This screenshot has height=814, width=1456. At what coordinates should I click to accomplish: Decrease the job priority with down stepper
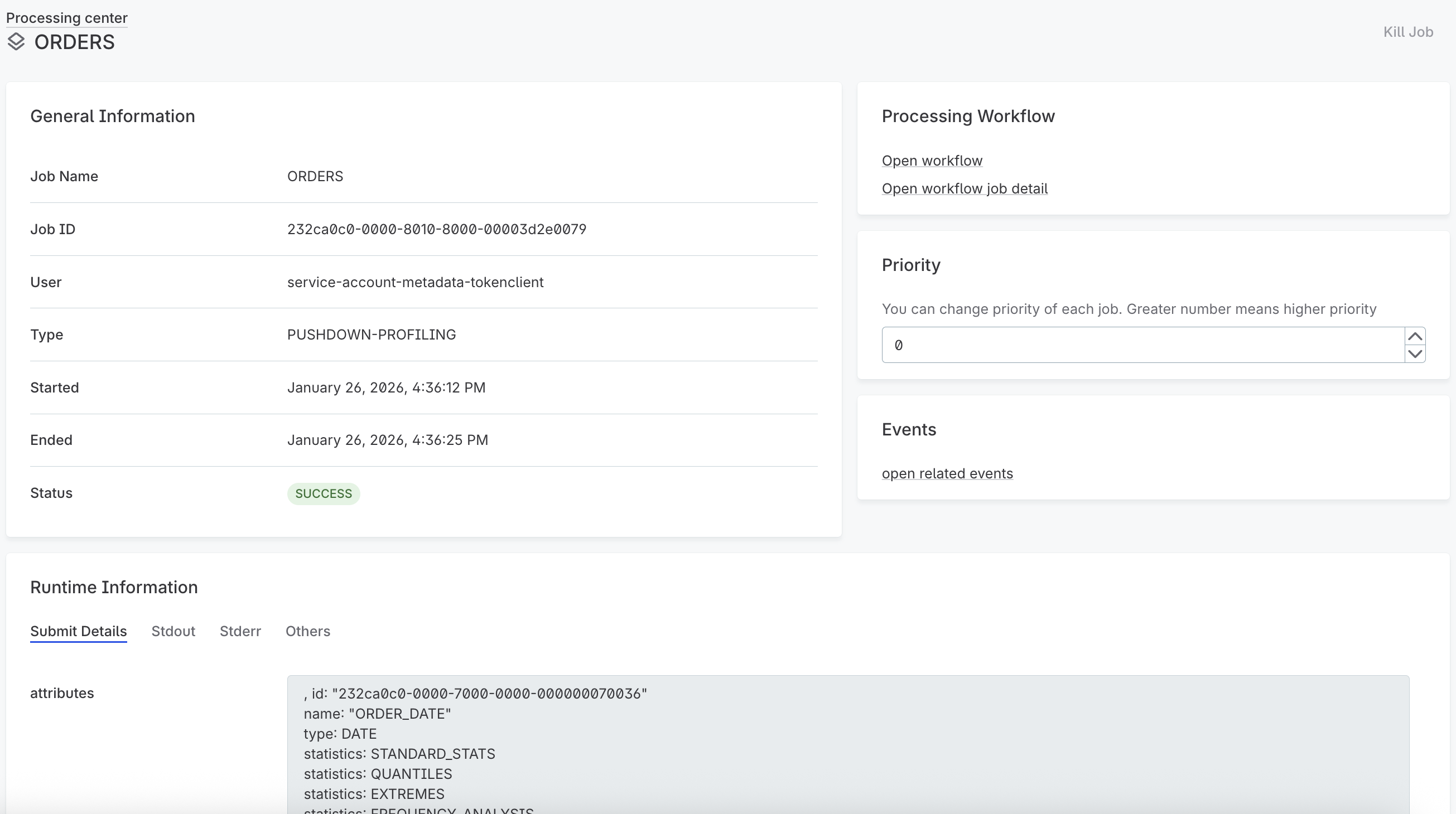1415,354
